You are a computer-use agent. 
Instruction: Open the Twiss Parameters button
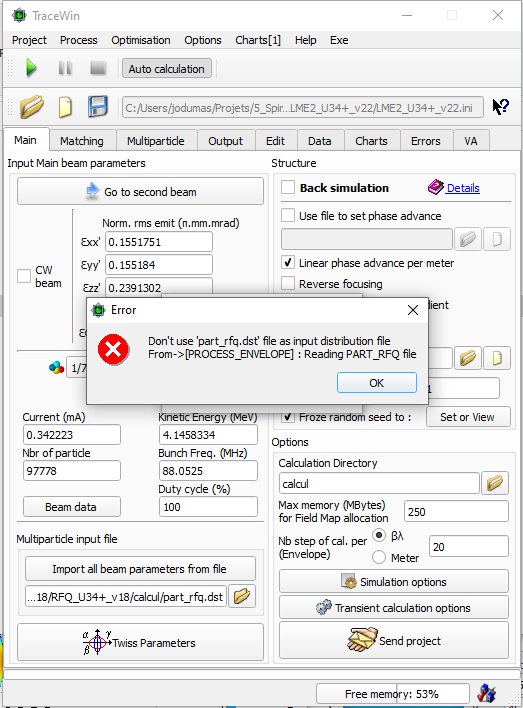click(x=140, y=642)
